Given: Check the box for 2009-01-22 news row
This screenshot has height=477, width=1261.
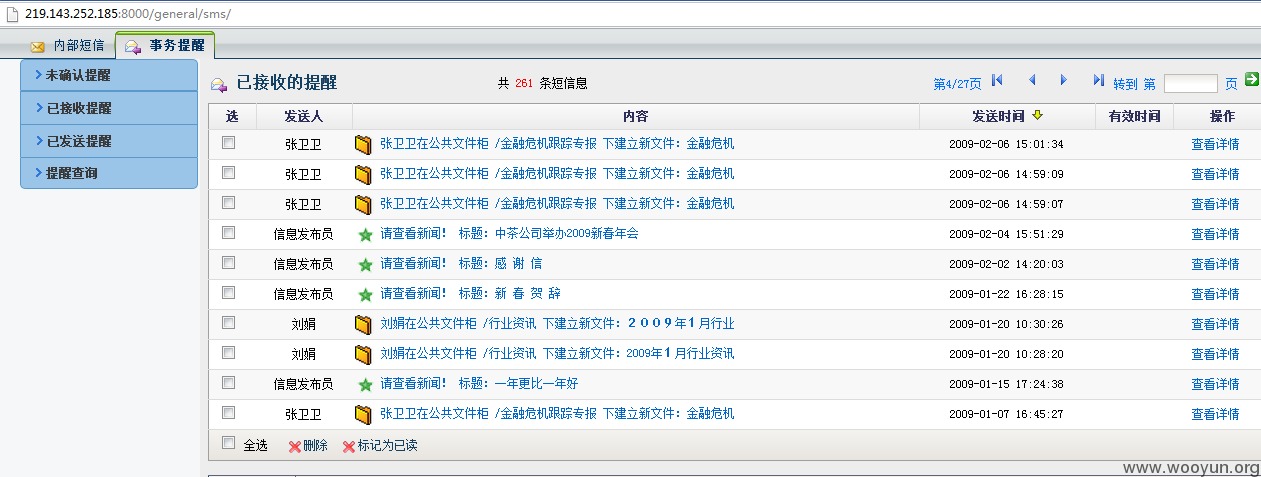Looking at the screenshot, I should [x=229, y=293].
